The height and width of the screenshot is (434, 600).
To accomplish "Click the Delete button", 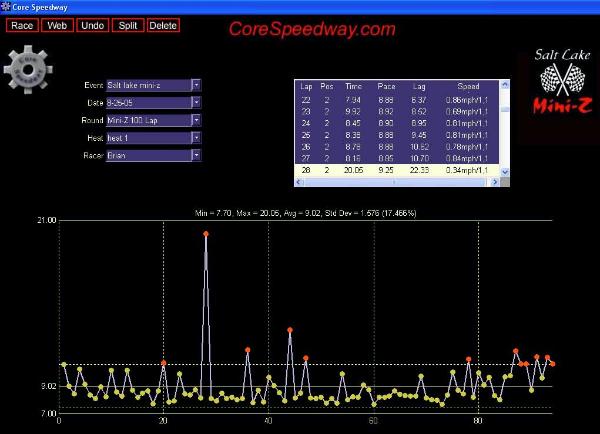I will coord(163,25).
